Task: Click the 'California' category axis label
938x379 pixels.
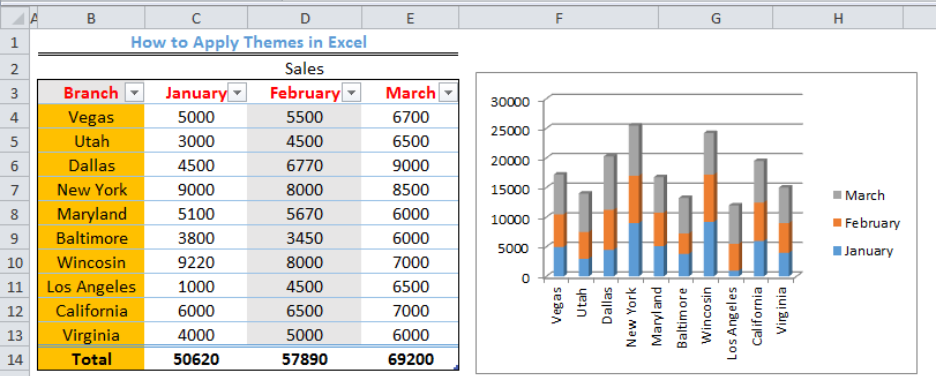Action: tap(757, 316)
